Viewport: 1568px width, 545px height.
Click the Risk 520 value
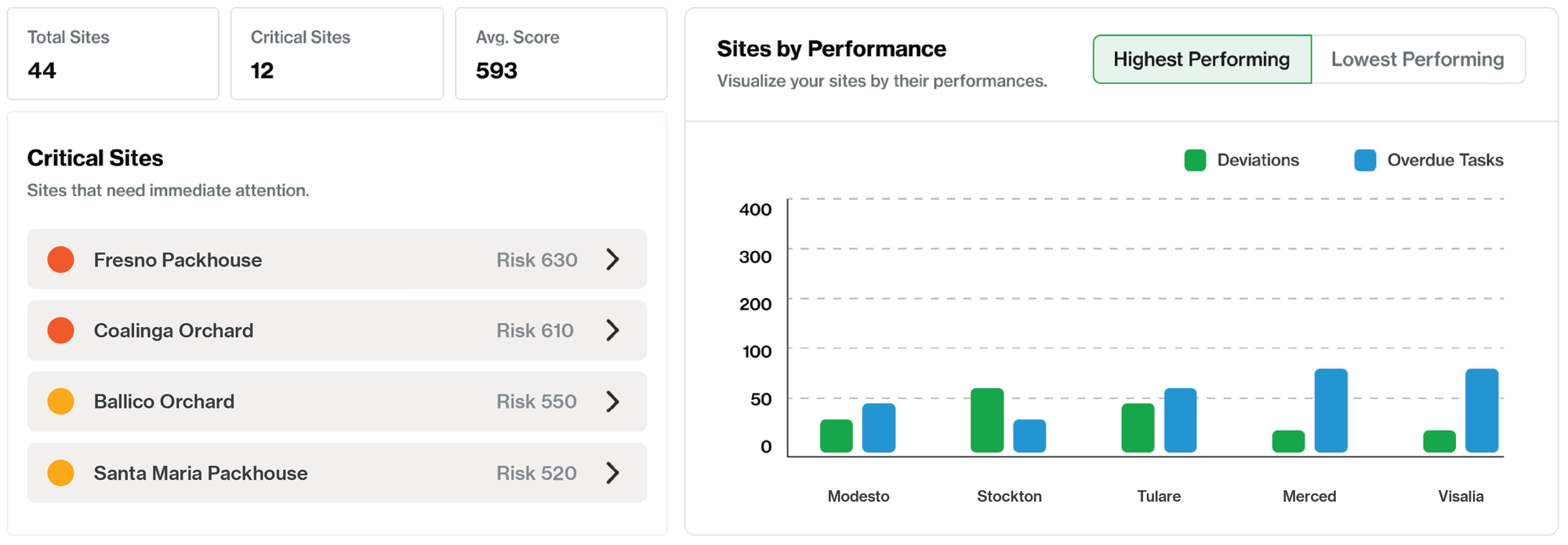click(536, 473)
